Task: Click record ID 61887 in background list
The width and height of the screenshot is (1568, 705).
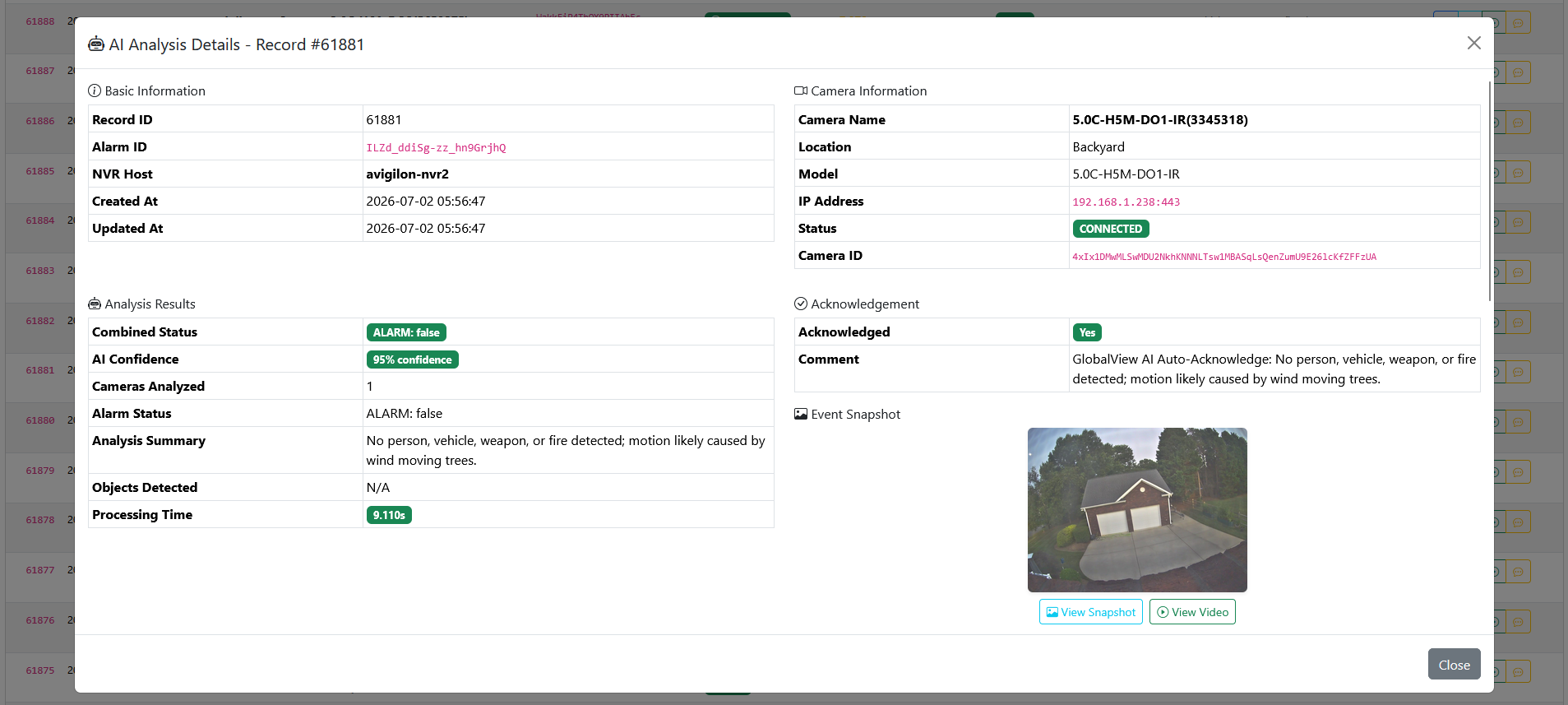Action: click(40, 71)
